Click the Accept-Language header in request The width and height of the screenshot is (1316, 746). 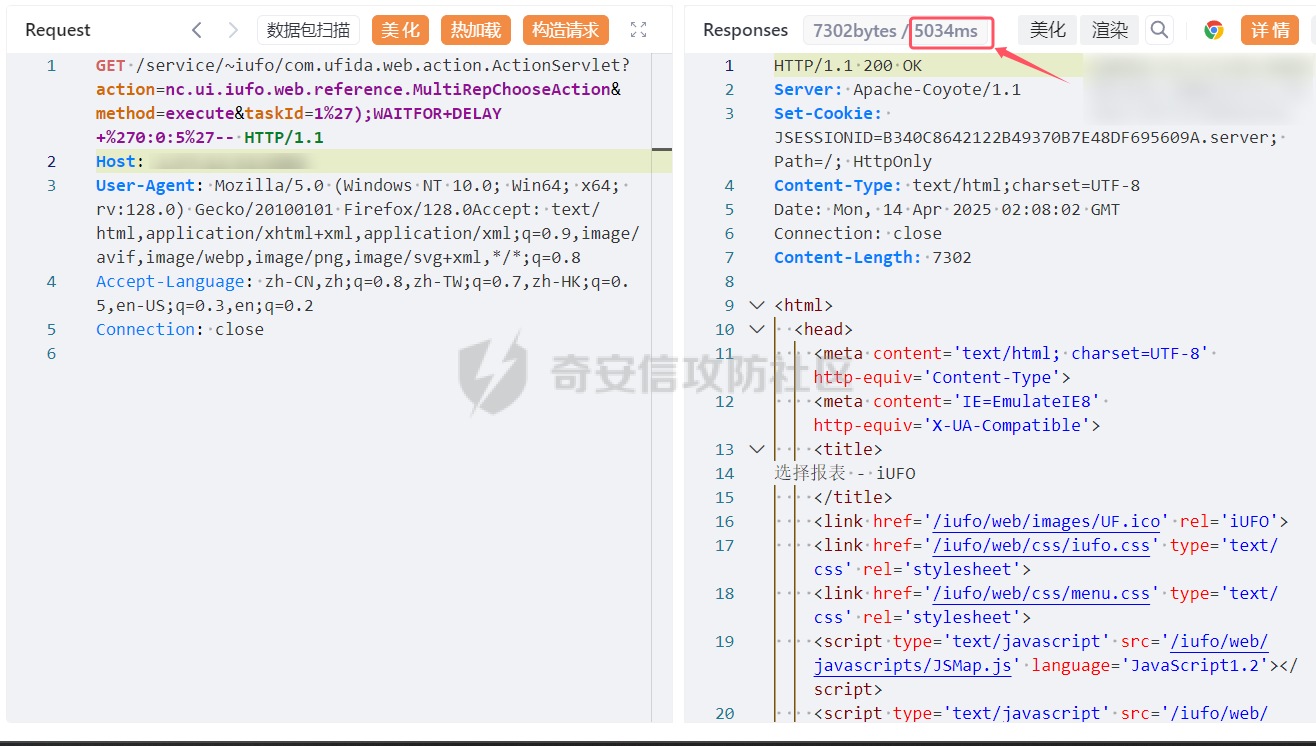[362, 293]
